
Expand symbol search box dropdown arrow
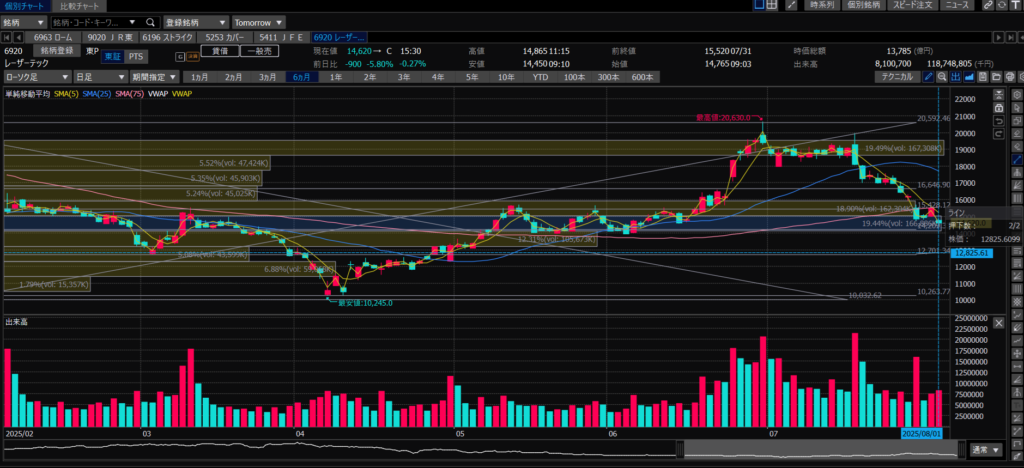[133, 22]
